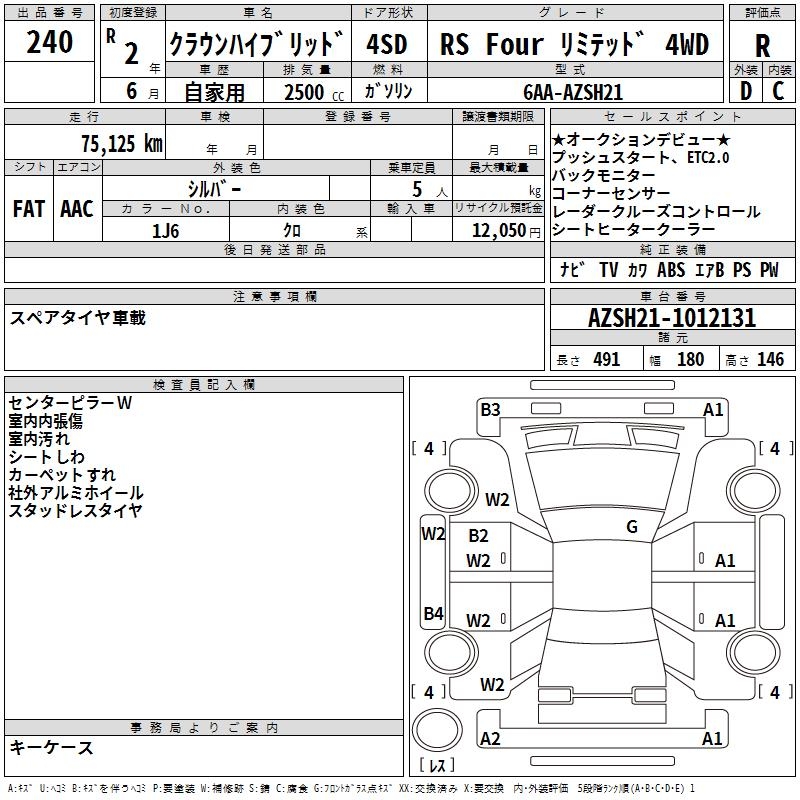
Task: Click the スペアタイヤ車載 note text
Action: [x=78, y=318]
